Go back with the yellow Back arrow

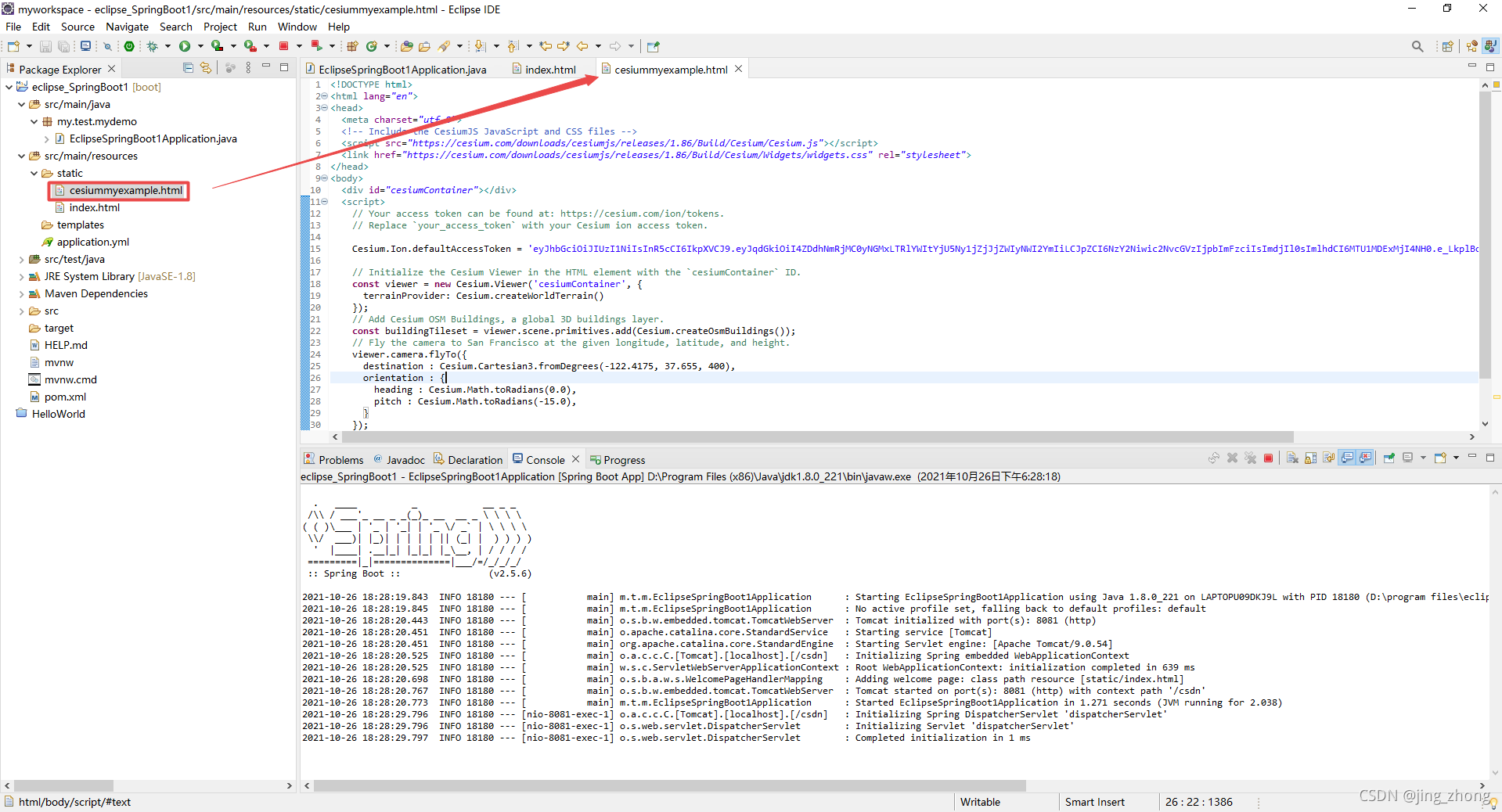coord(582,46)
